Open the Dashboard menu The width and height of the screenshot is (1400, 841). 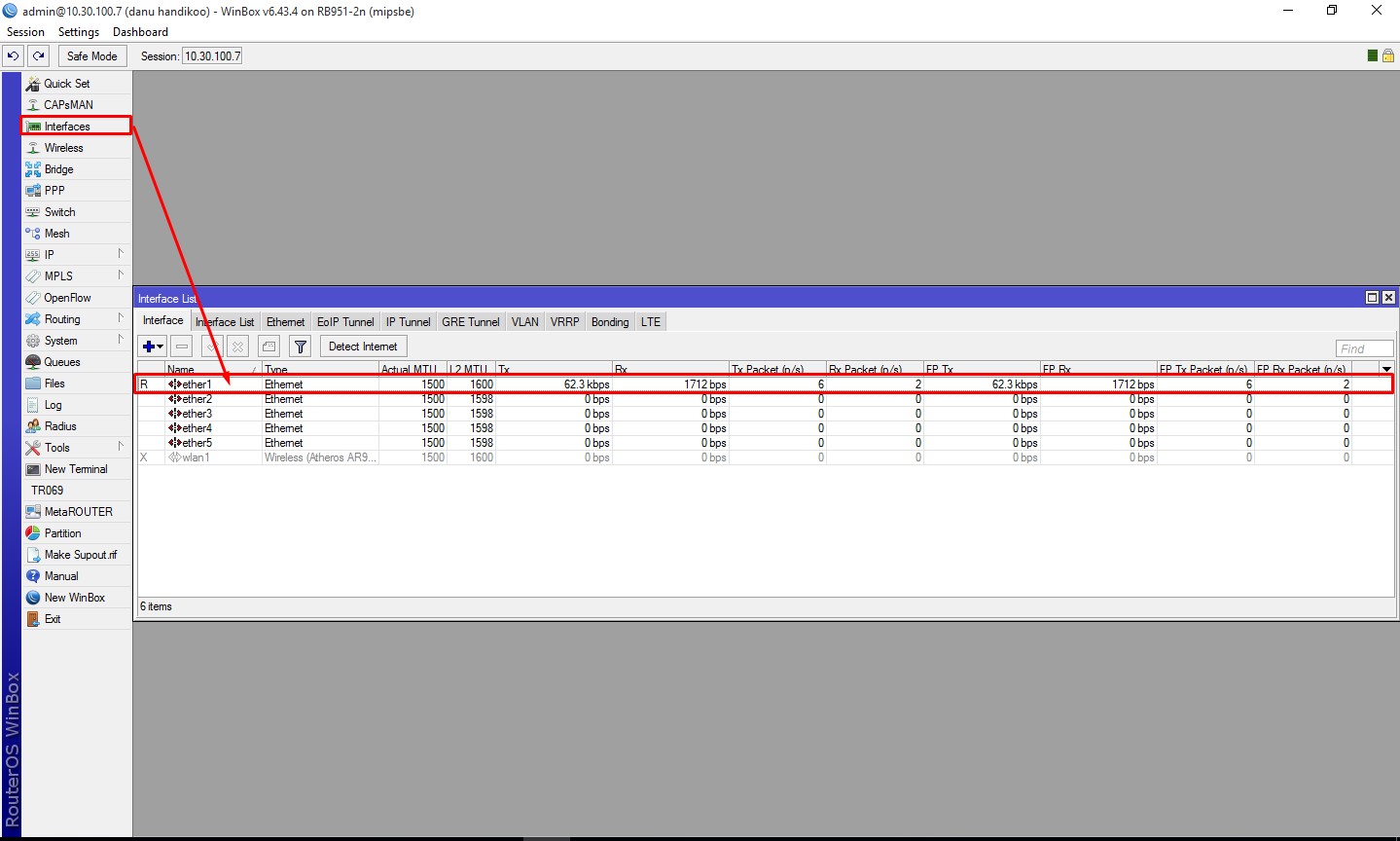pyautogui.click(x=140, y=32)
